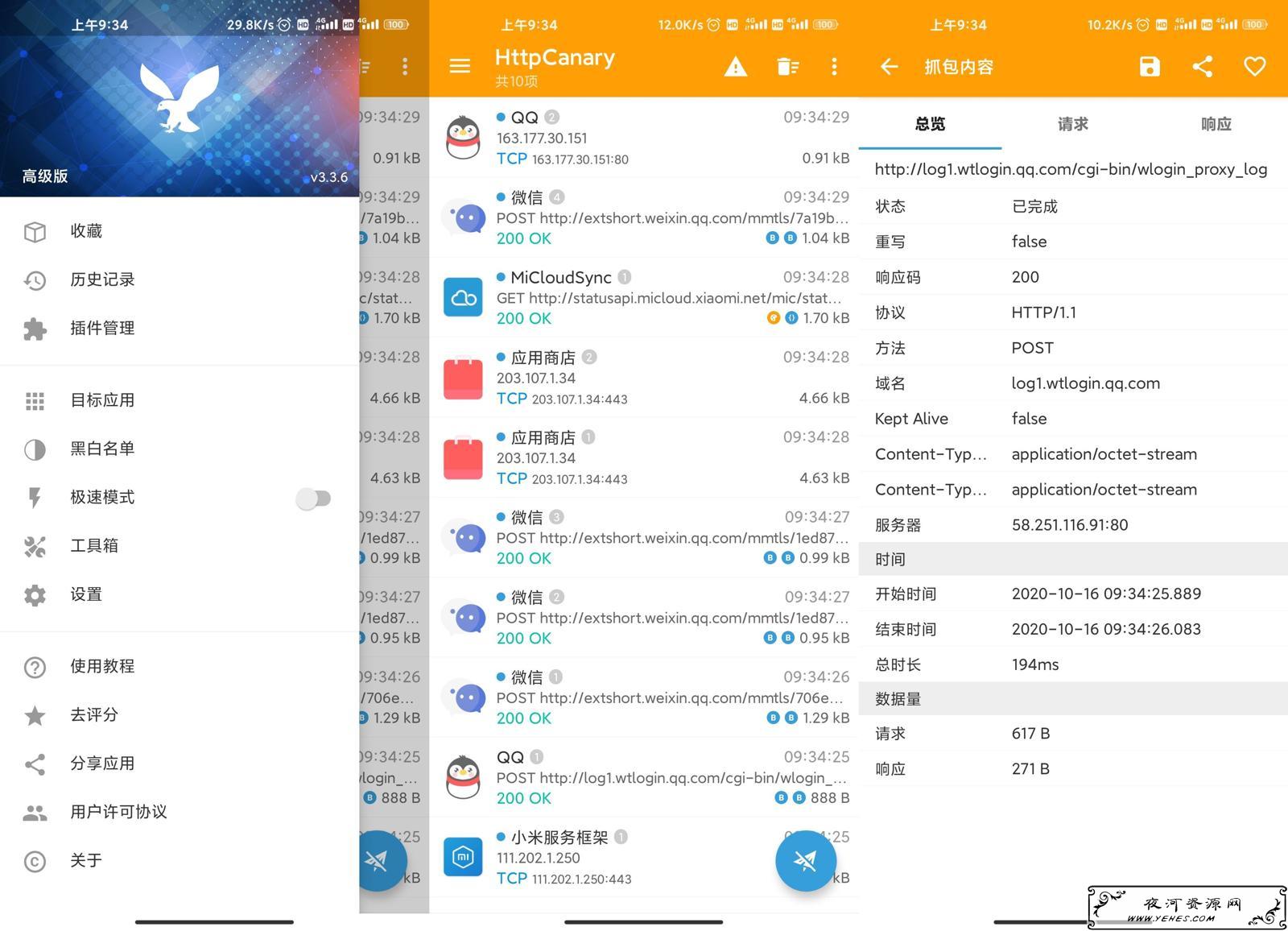This screenshot has width=1288, height=931.
Task: Open the QQ wtlogin POST entry icon at 09:34:25
Action: (x=463, y=777)
